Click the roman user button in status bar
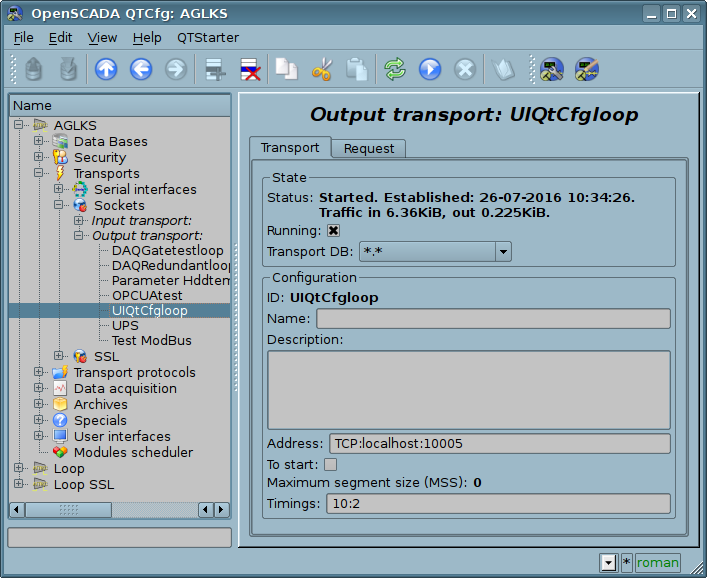This screenshot has height=578, width=707. click(657, 562)
